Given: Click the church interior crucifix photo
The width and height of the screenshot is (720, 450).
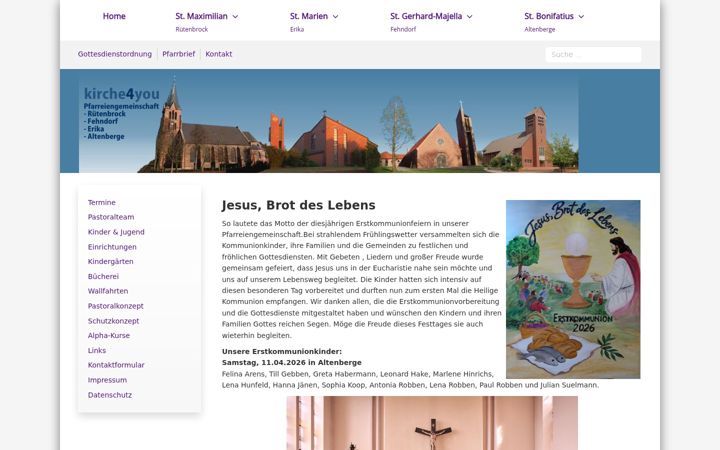Looking at the screenshot, I should tap(432, 423).
